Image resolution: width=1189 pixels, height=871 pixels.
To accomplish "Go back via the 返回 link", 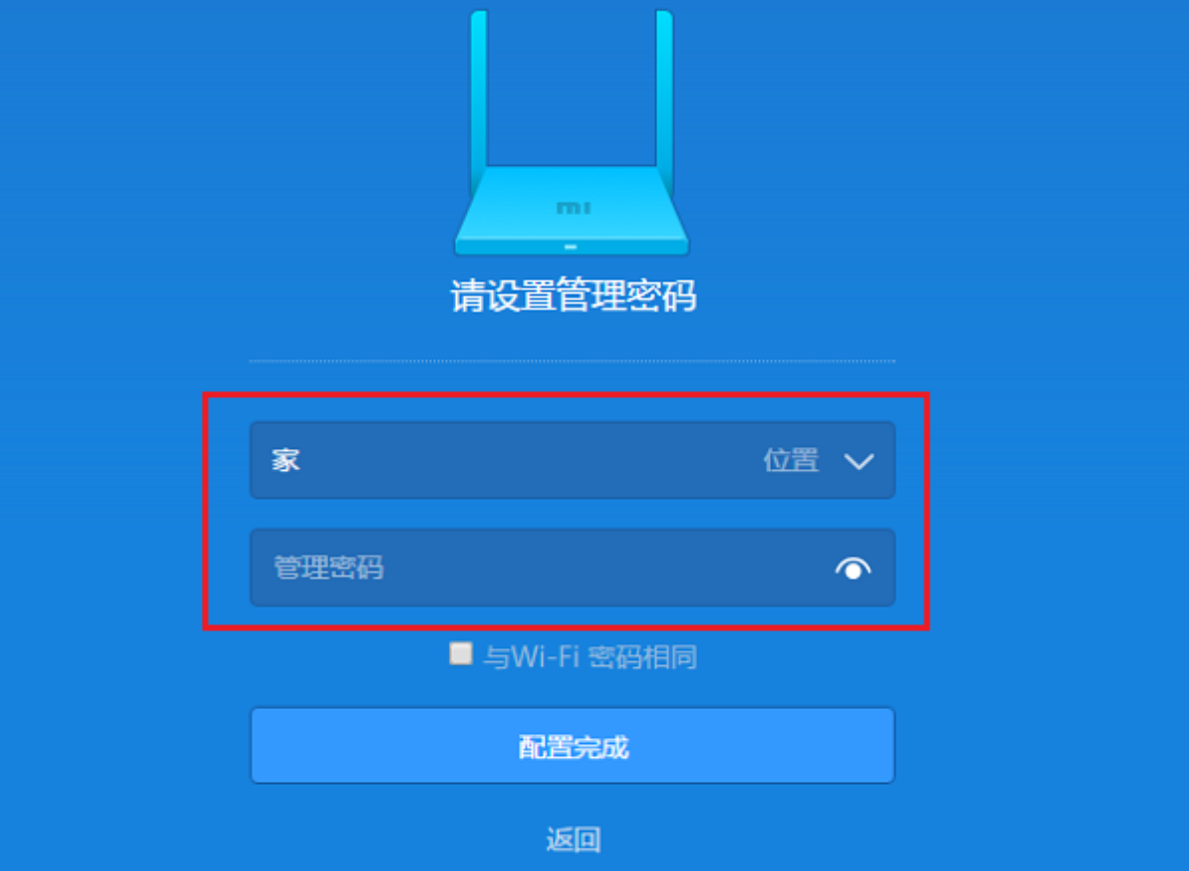I will coord(573,839).
